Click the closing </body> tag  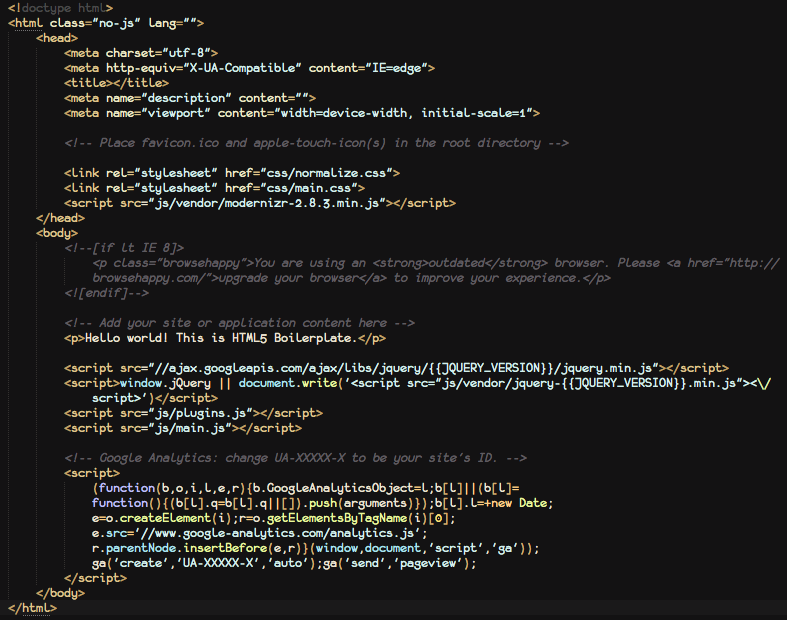click(60, 594)
